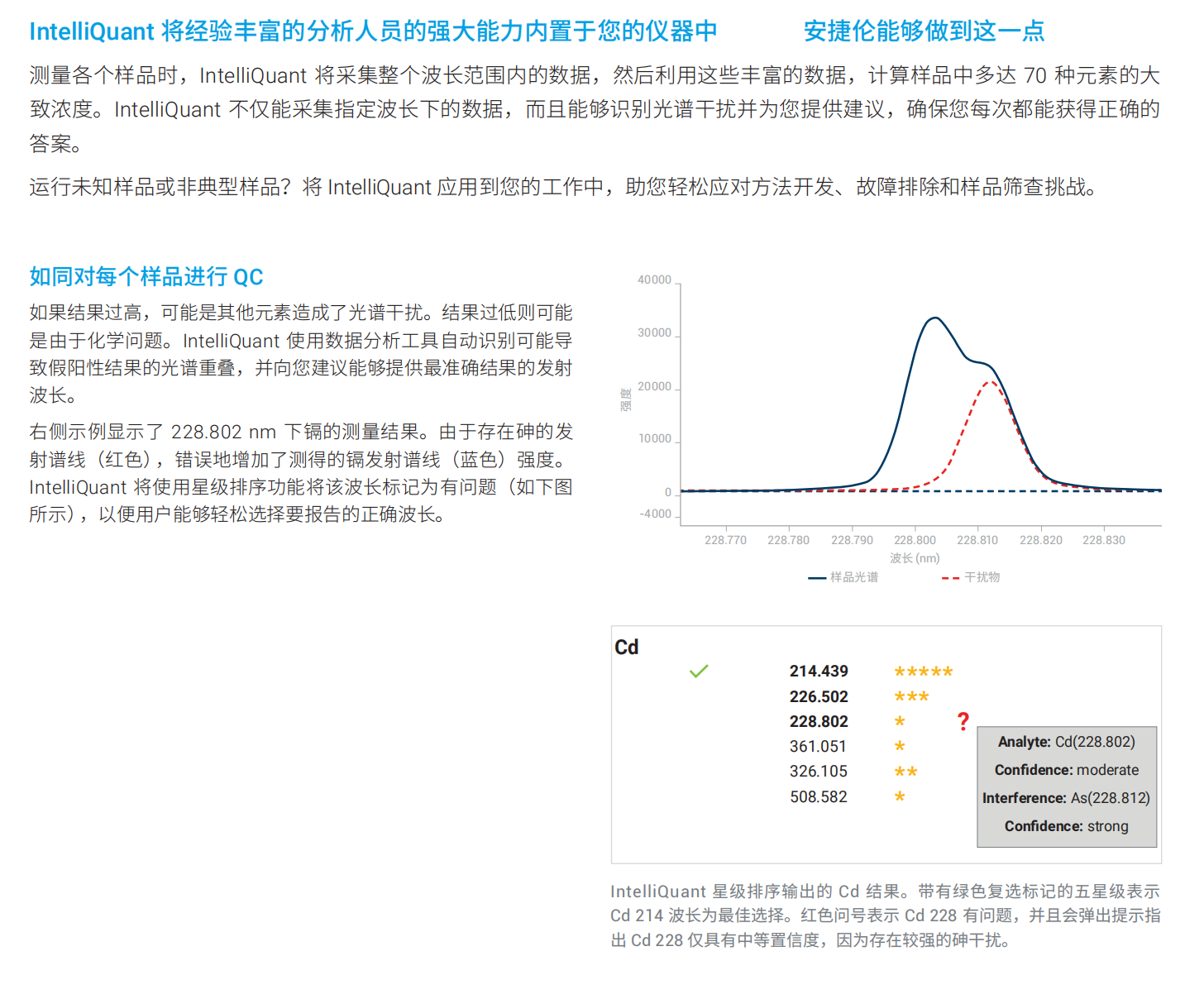This screenshot has height=999, width=1204.
Task: Click the 30000 y-axis tick label
Action: [x=655, y=333]
